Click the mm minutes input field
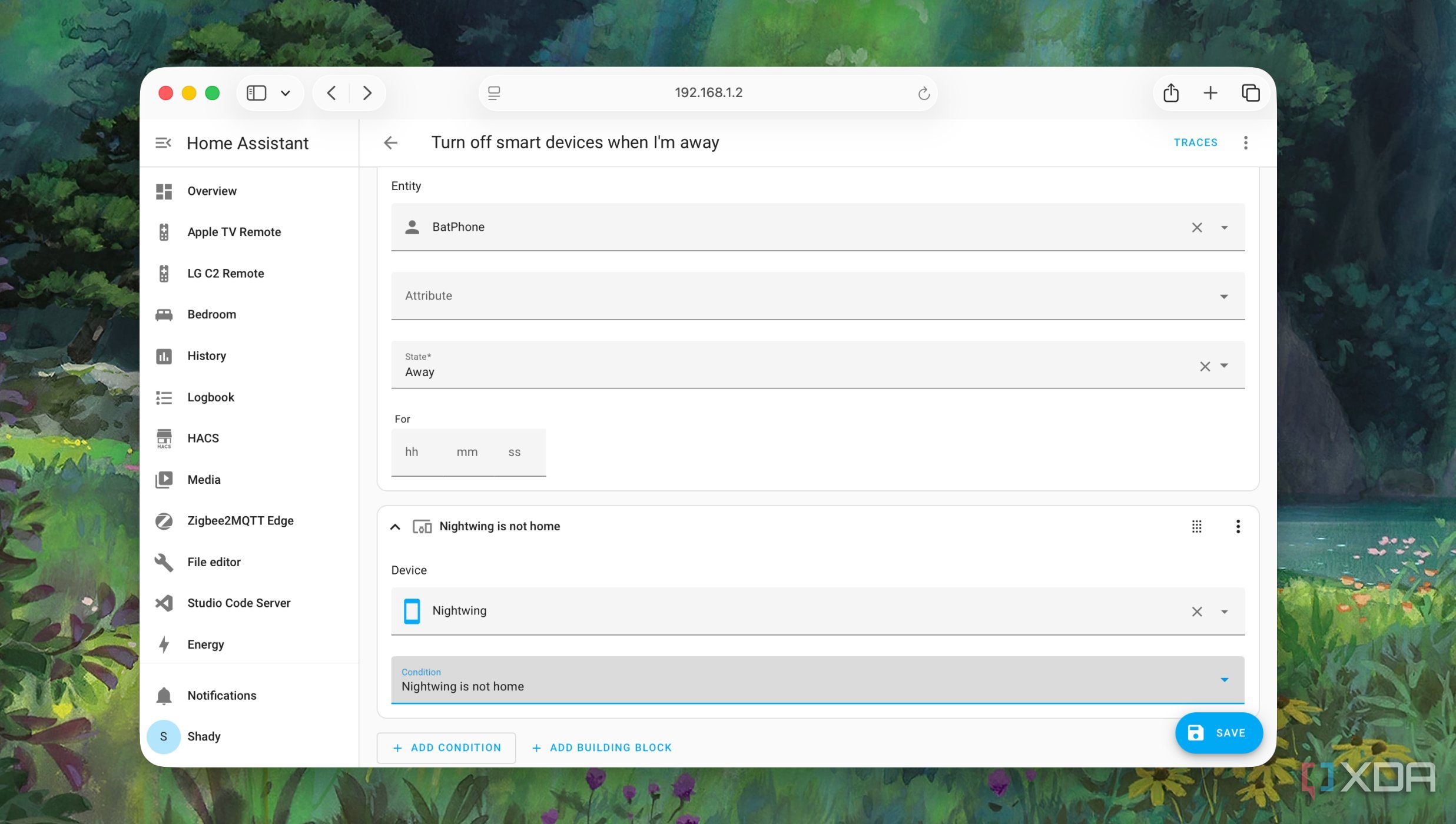Viewport: 1456px width, 824px height. 468,452
